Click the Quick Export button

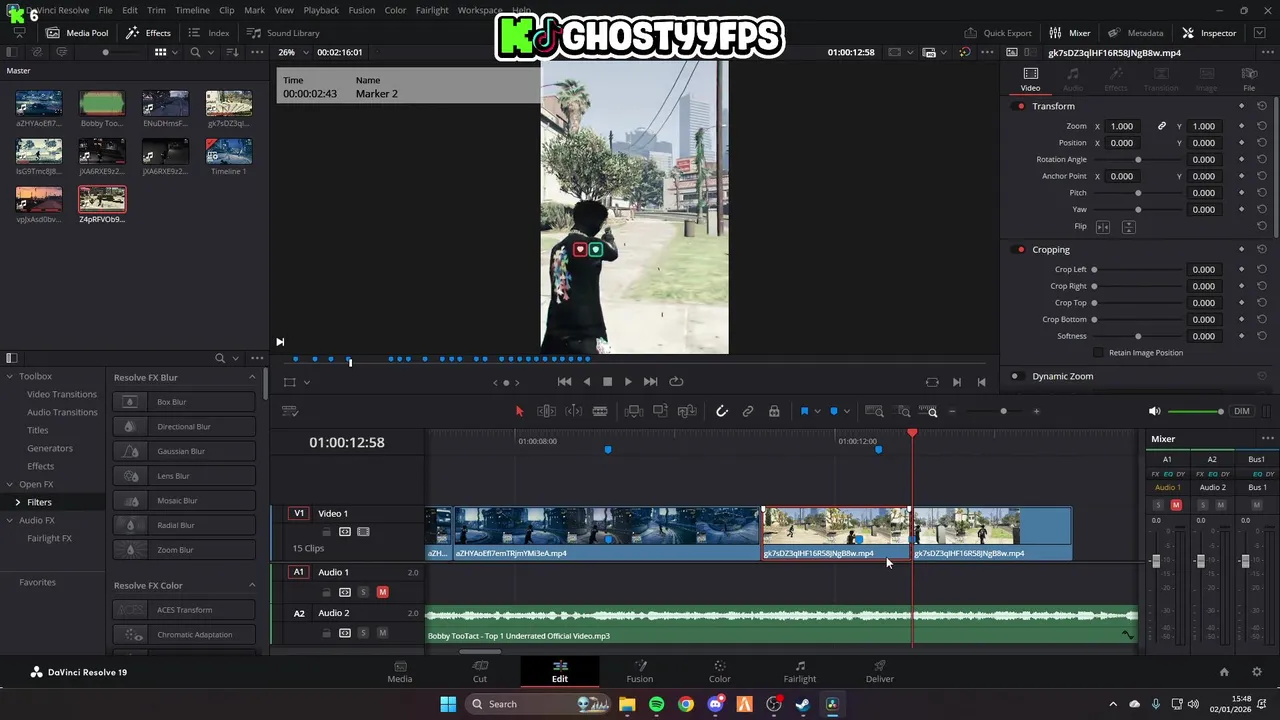998,33
